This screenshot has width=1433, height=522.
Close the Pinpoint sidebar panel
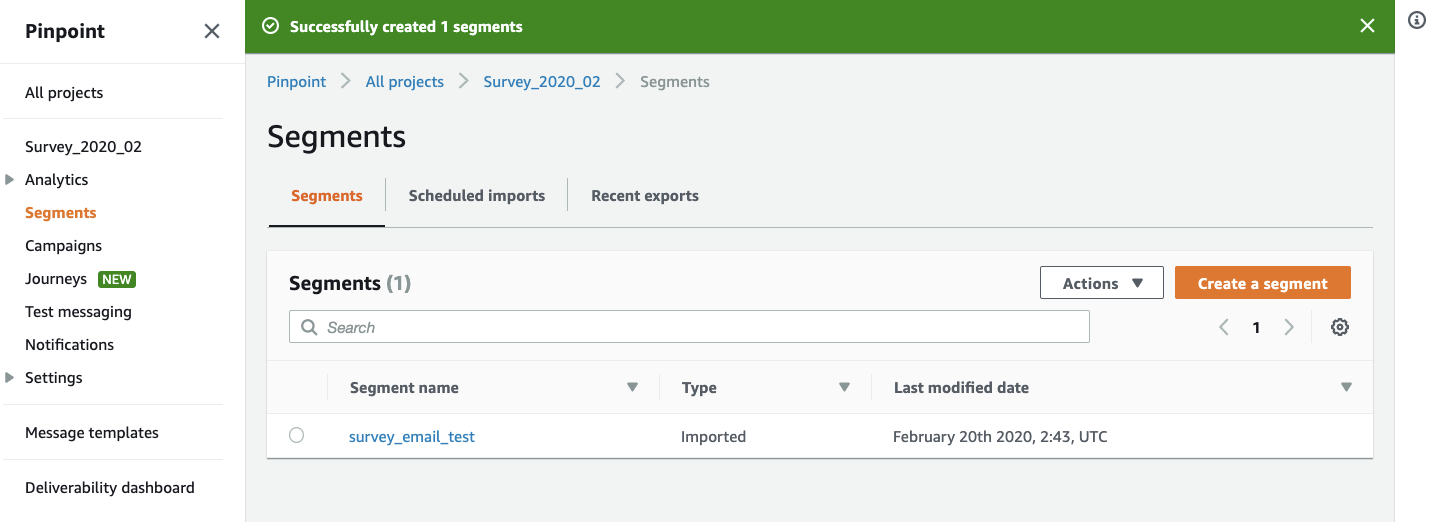(x=212, y=31)
